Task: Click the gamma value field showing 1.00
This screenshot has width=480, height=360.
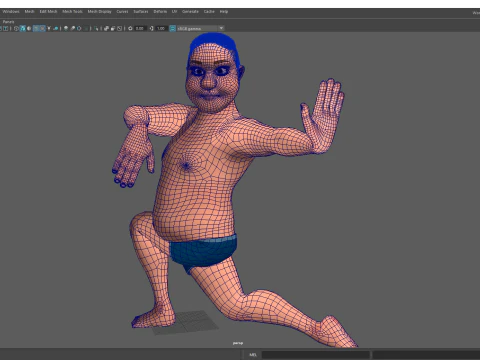Action: [x=161, y=29]
